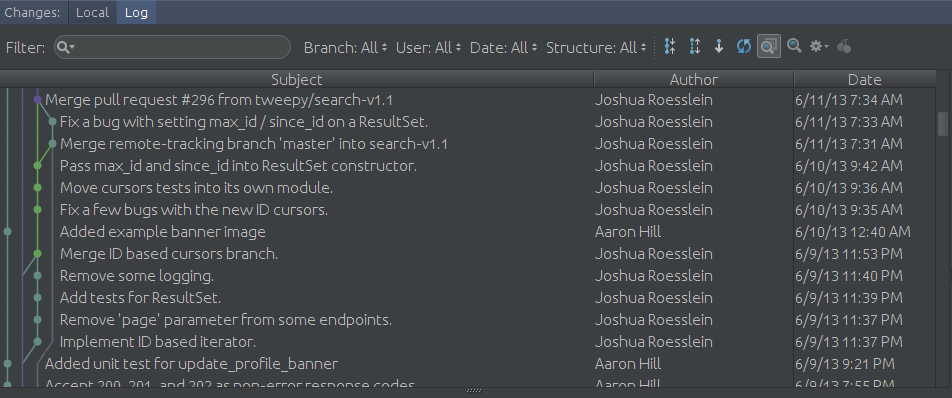Open search history from the filter magnifier icon
The width and height of the screenshot is (952, 398).
coord(66,47)
